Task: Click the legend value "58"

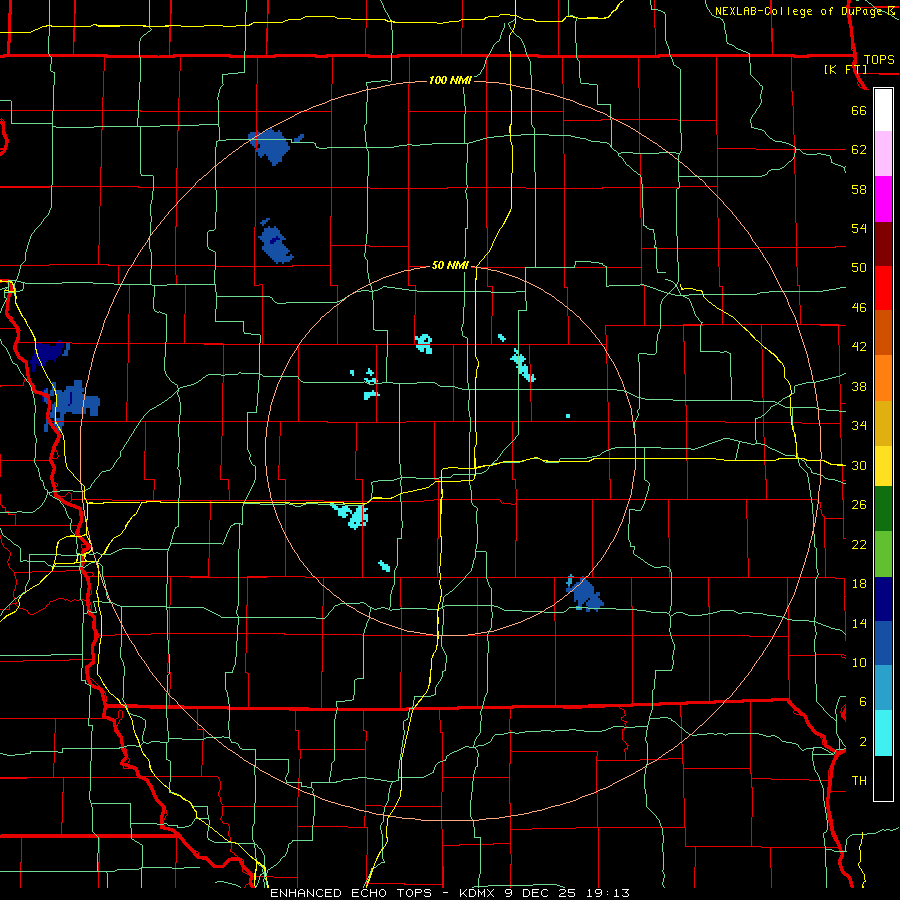Action: tap(859, 189)
